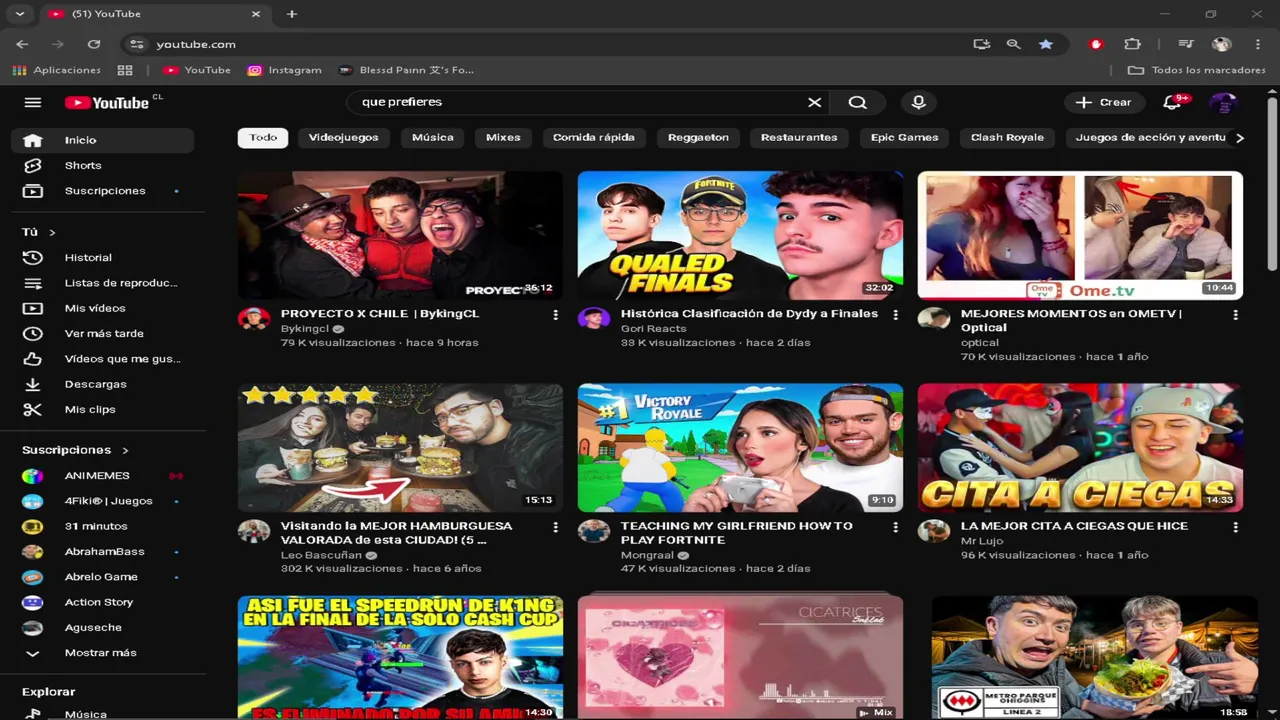This screenshot has width=1280, height=720.
Task: Open Ver más tarde list
Action: pyautogui.click(x=102, y=334)
